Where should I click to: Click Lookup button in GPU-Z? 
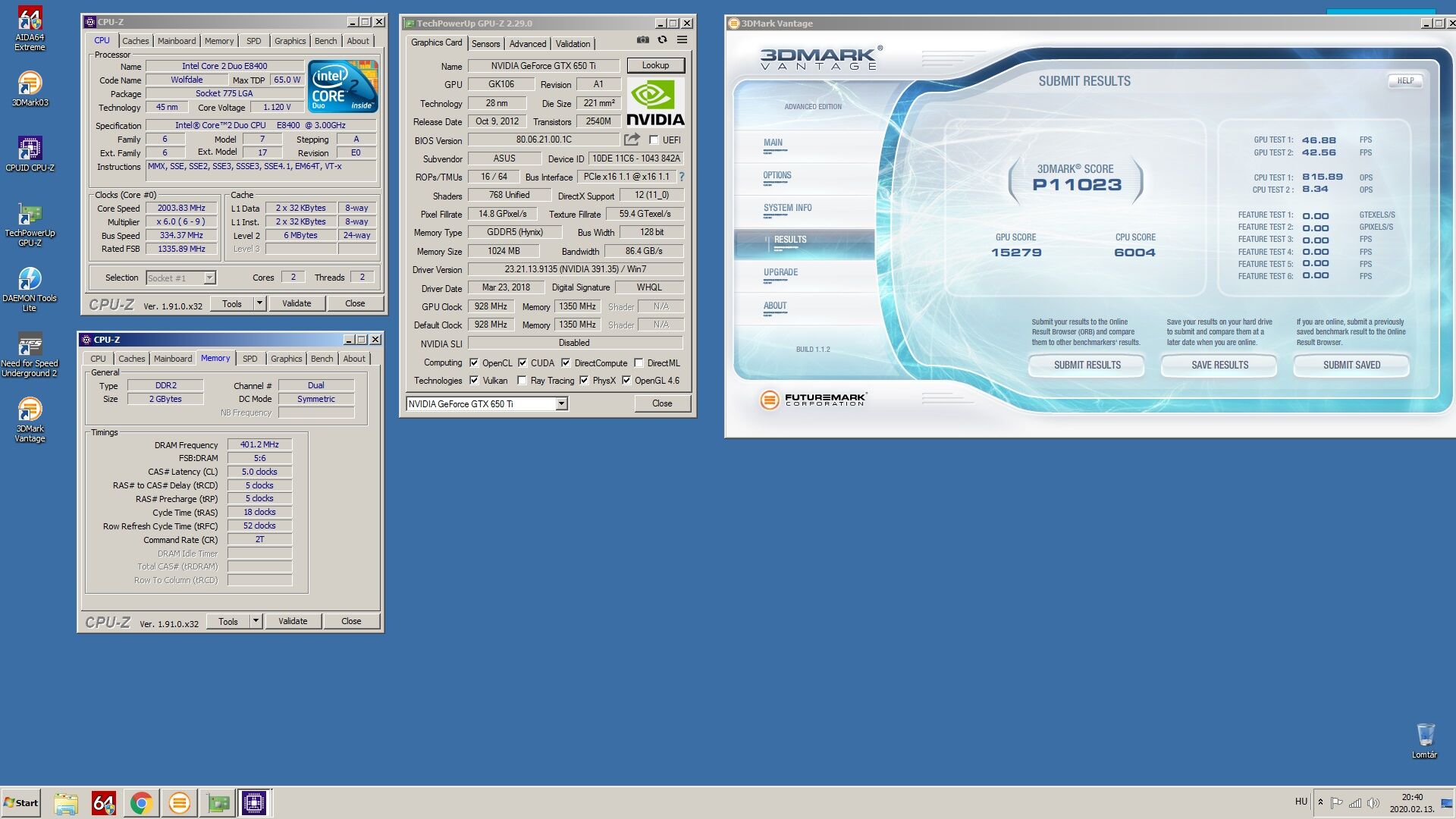click(x=655, y=65)
